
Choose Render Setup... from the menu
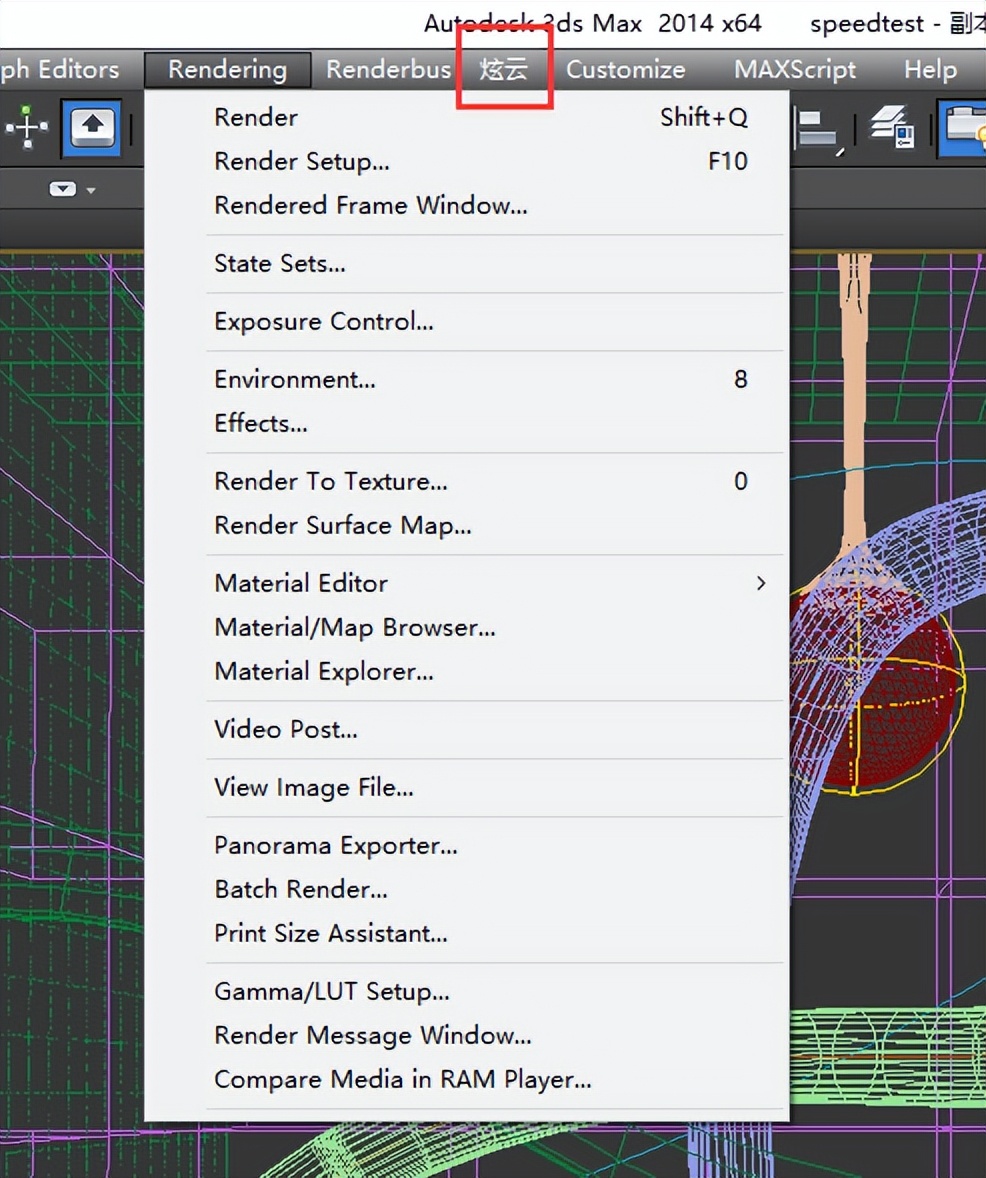coord(302,161)
